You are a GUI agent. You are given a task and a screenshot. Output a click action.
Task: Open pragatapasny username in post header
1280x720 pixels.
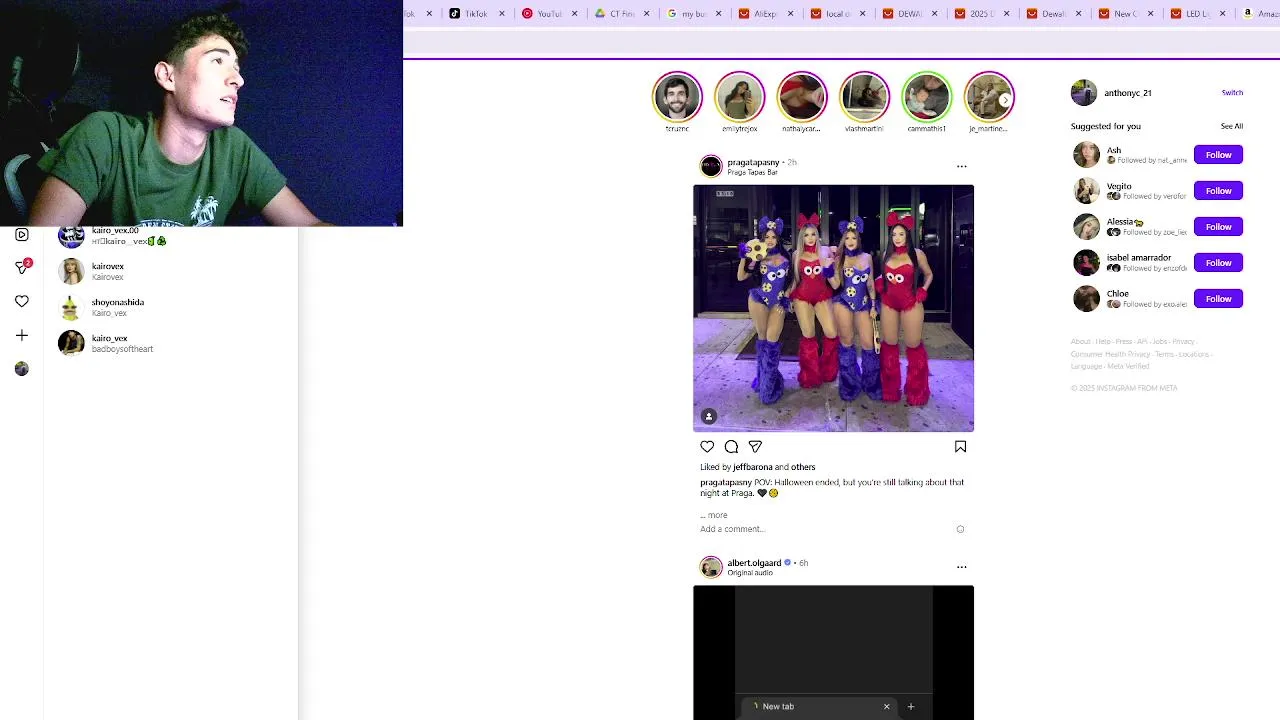coord(753,162)
